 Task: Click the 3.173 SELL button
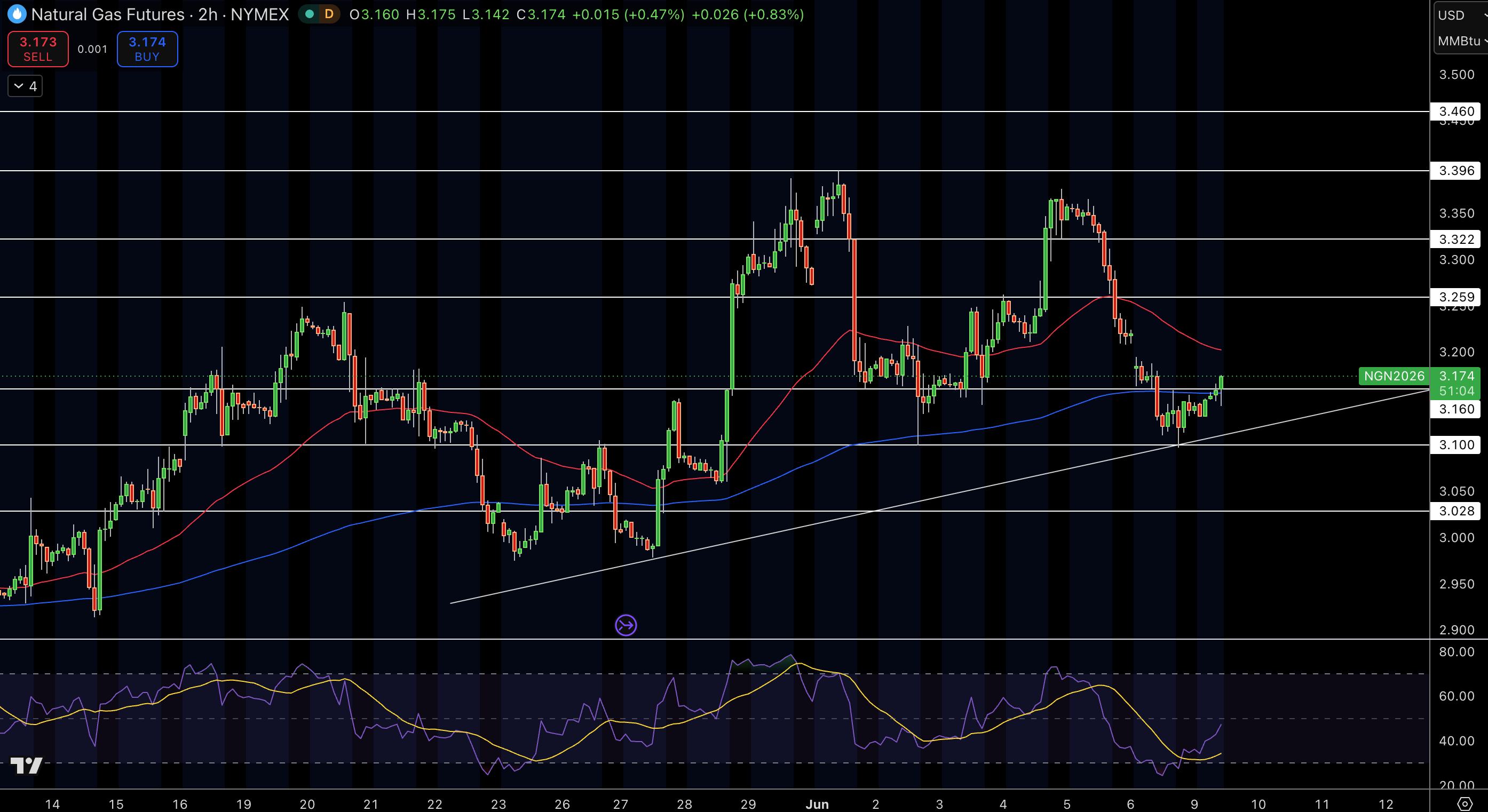[x=38, y=49]
